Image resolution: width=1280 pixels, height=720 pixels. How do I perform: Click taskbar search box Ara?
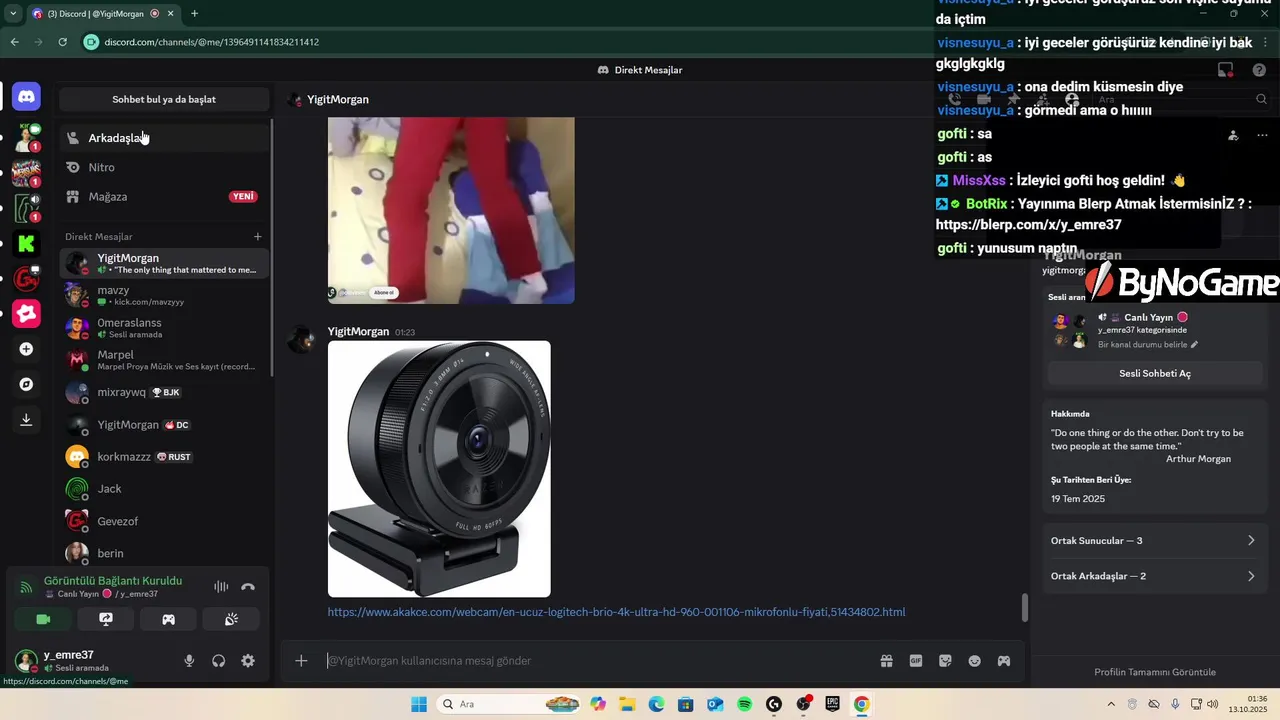click(510, 704)
